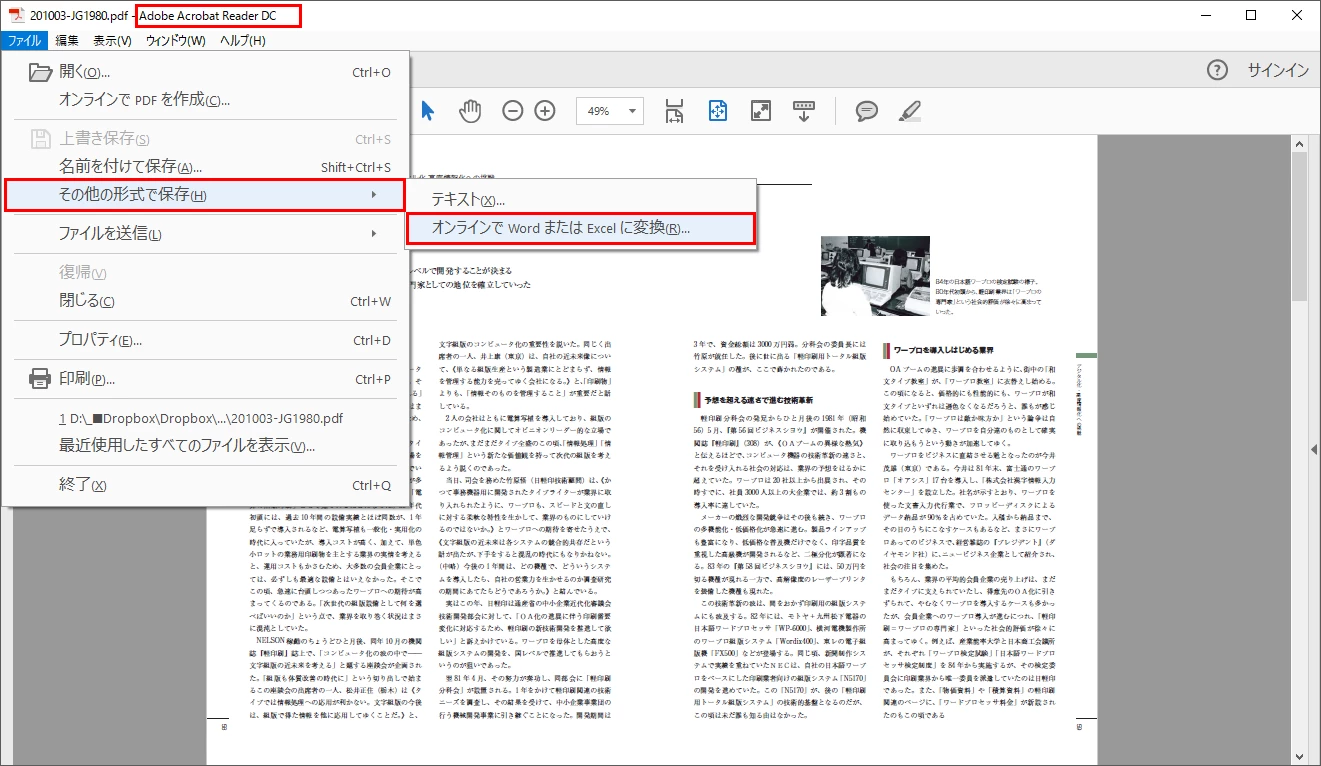Select テキスト(X)... in the submenu
Viewport: 1321px width, 766px height.
tap(580, 200)
